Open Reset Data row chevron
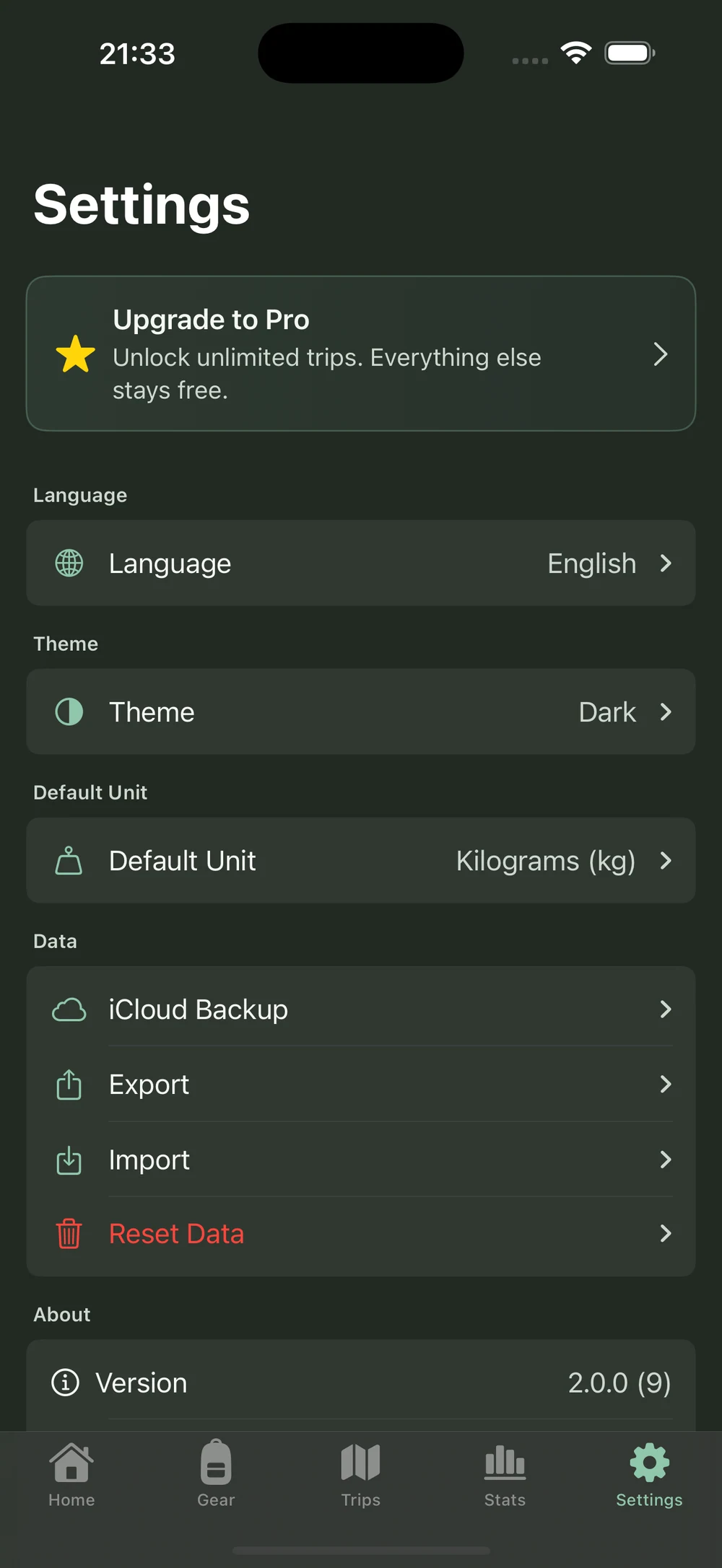Screen dimensions: 722x1568 tap(666, 1233)
